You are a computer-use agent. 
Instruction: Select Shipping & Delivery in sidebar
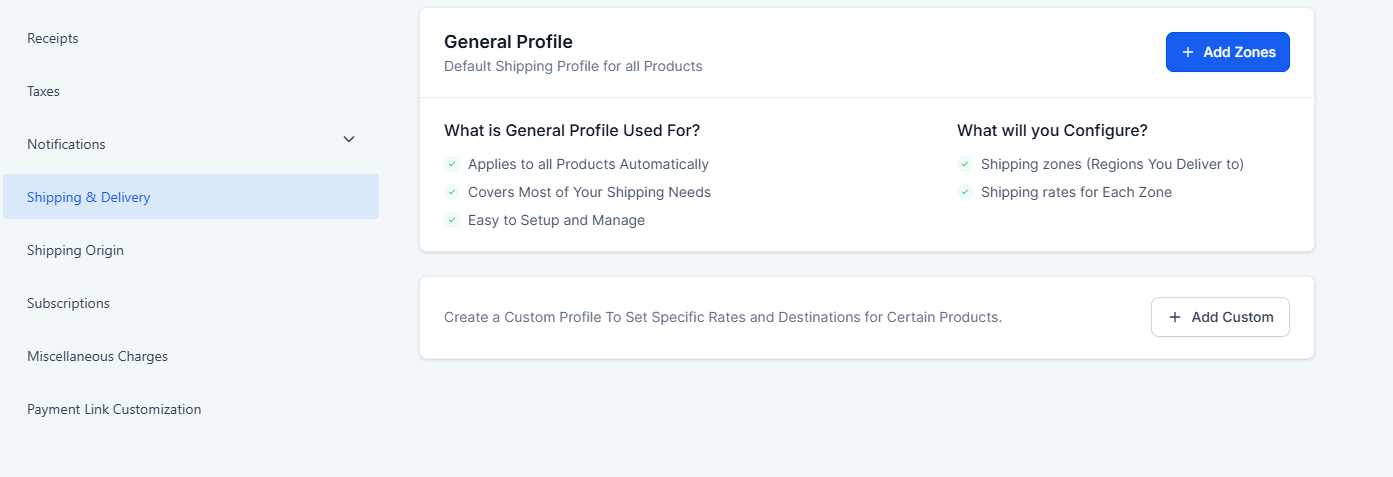pos(89,197)
